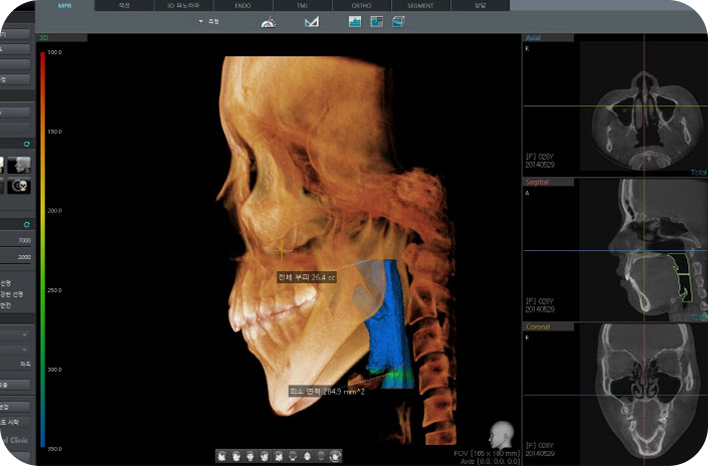Click the Axial view label
The height and width of the screenshot is (466, 708).
coord(533,37)
